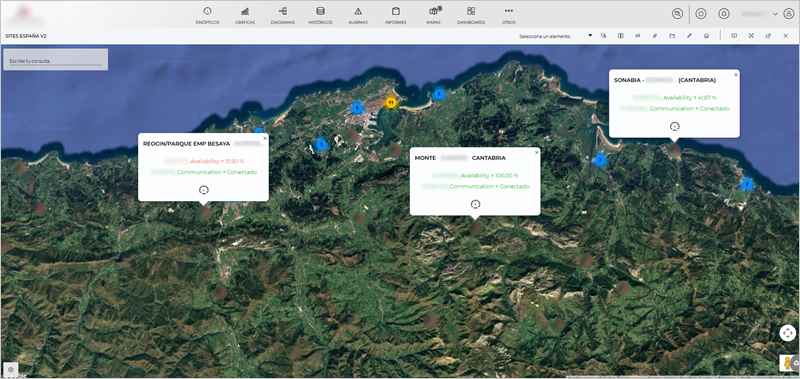Click the synoptic icon in Sonabia popup
The height and width of the screenshot is (379, 800).
coord(674,126)
